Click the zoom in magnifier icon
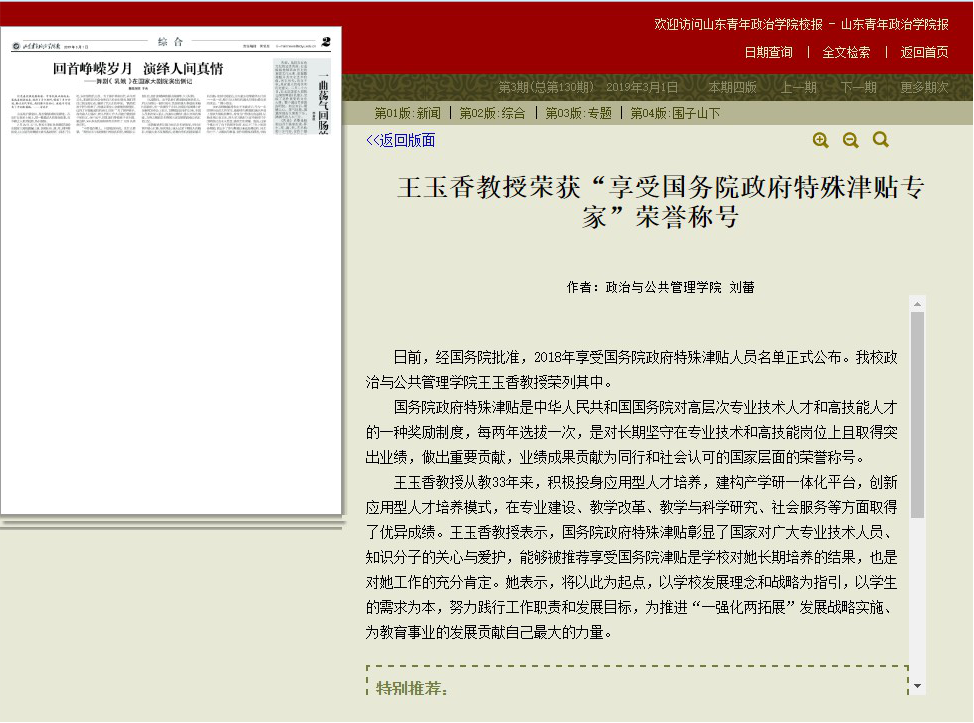Viewport: 974px width, 723px height. [821, 140]
